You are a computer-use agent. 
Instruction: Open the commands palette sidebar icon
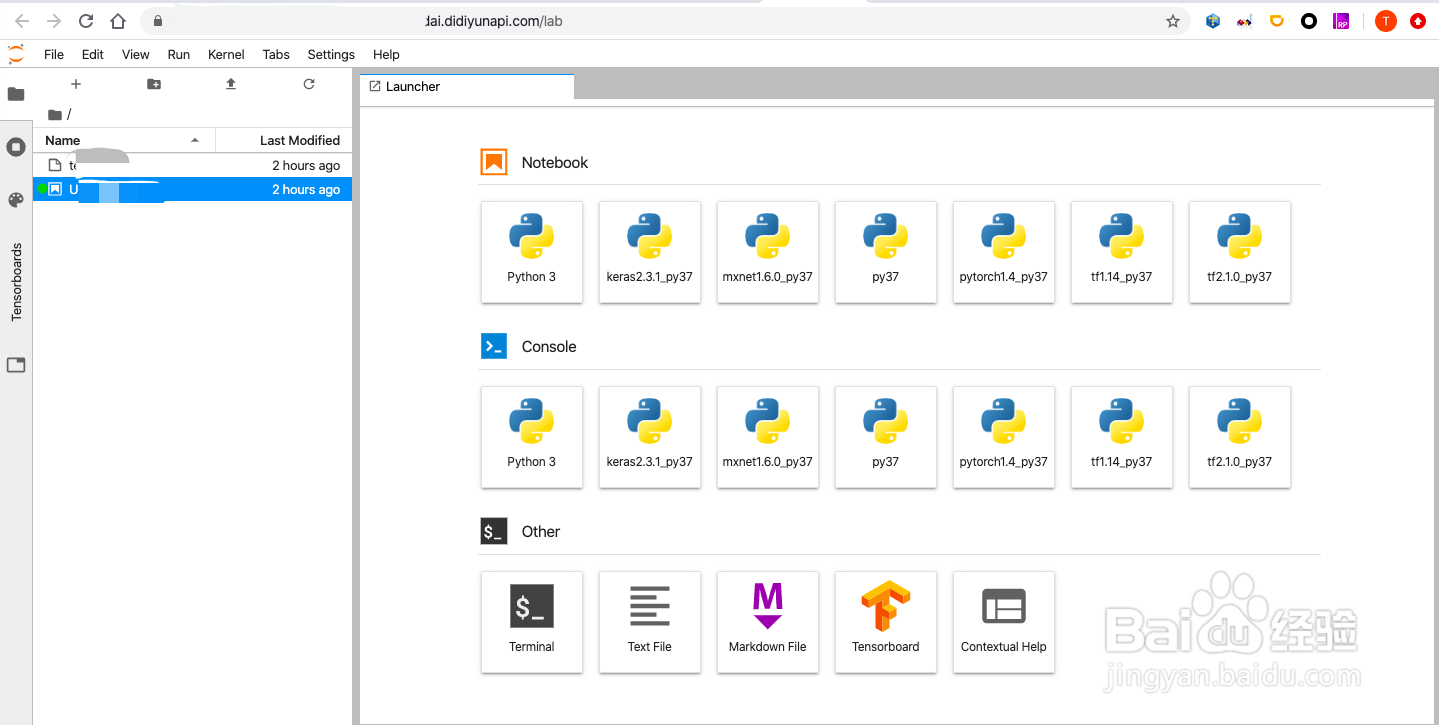pos(16,200)
